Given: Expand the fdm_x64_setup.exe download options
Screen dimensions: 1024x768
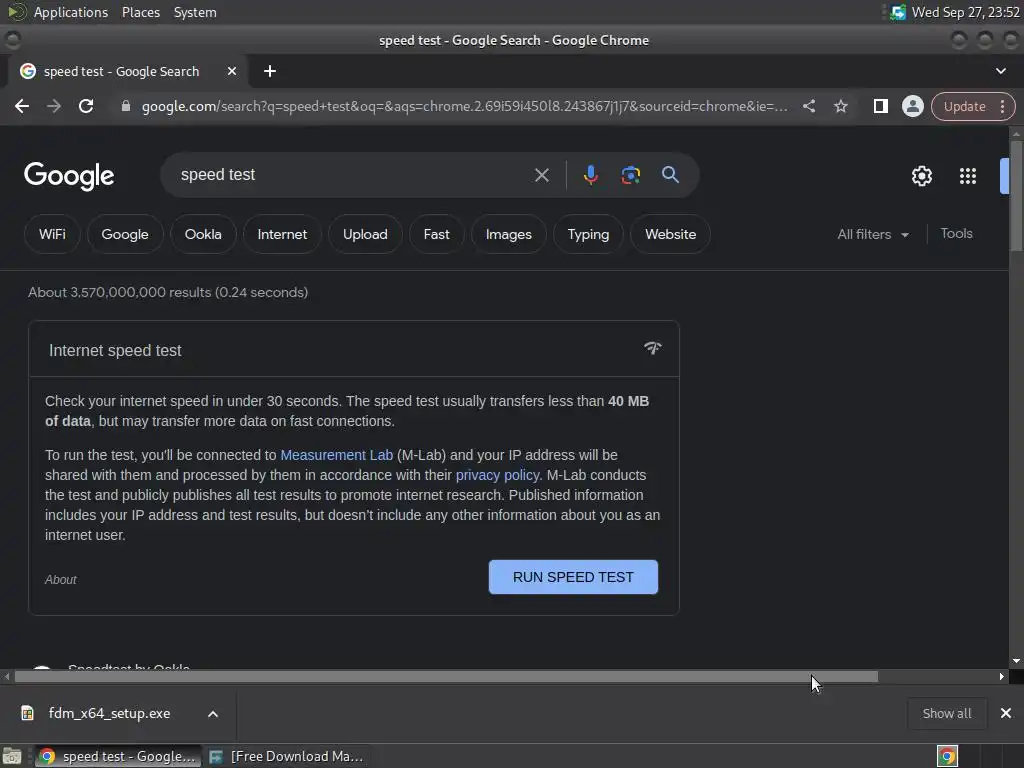Looking at the screenshot, I should pos(212,714).
